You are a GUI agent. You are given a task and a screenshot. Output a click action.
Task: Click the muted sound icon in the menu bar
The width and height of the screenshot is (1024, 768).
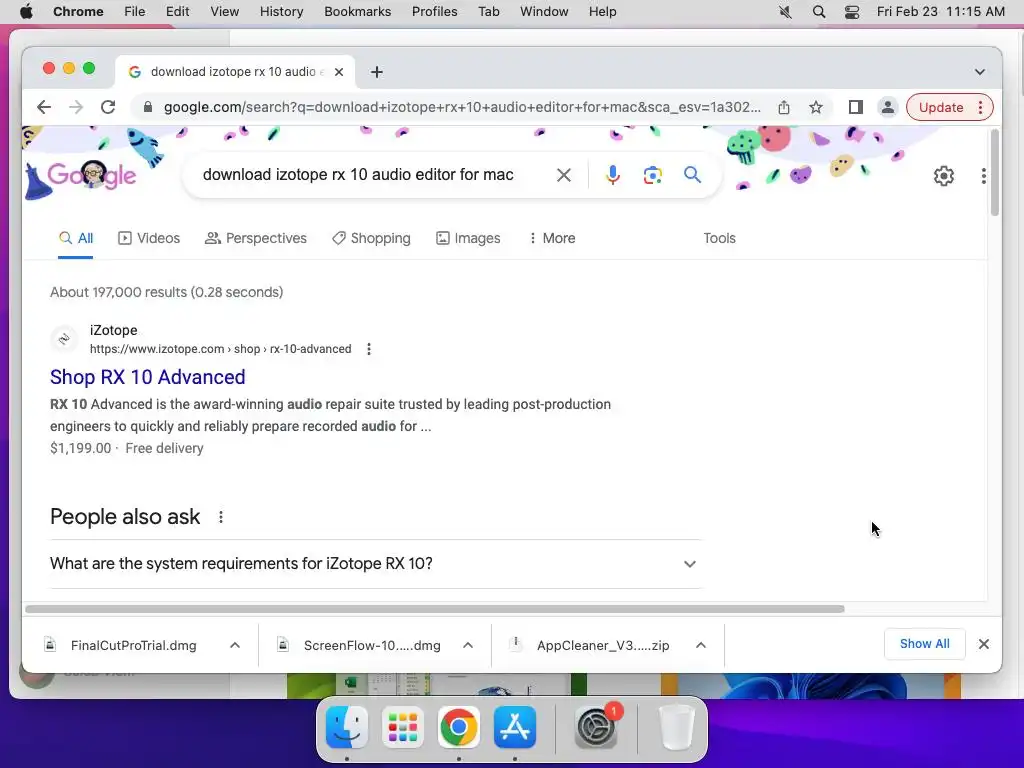tap(785, 12)
